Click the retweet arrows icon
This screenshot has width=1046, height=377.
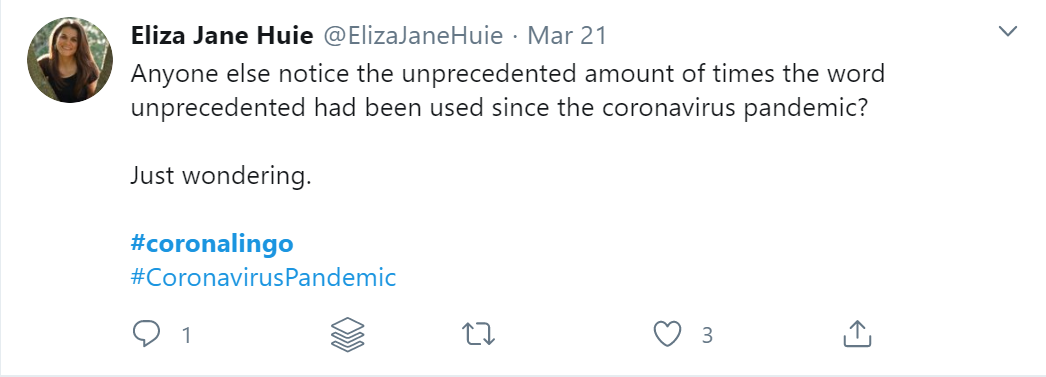pyautogui.click(x=479, y=334)
